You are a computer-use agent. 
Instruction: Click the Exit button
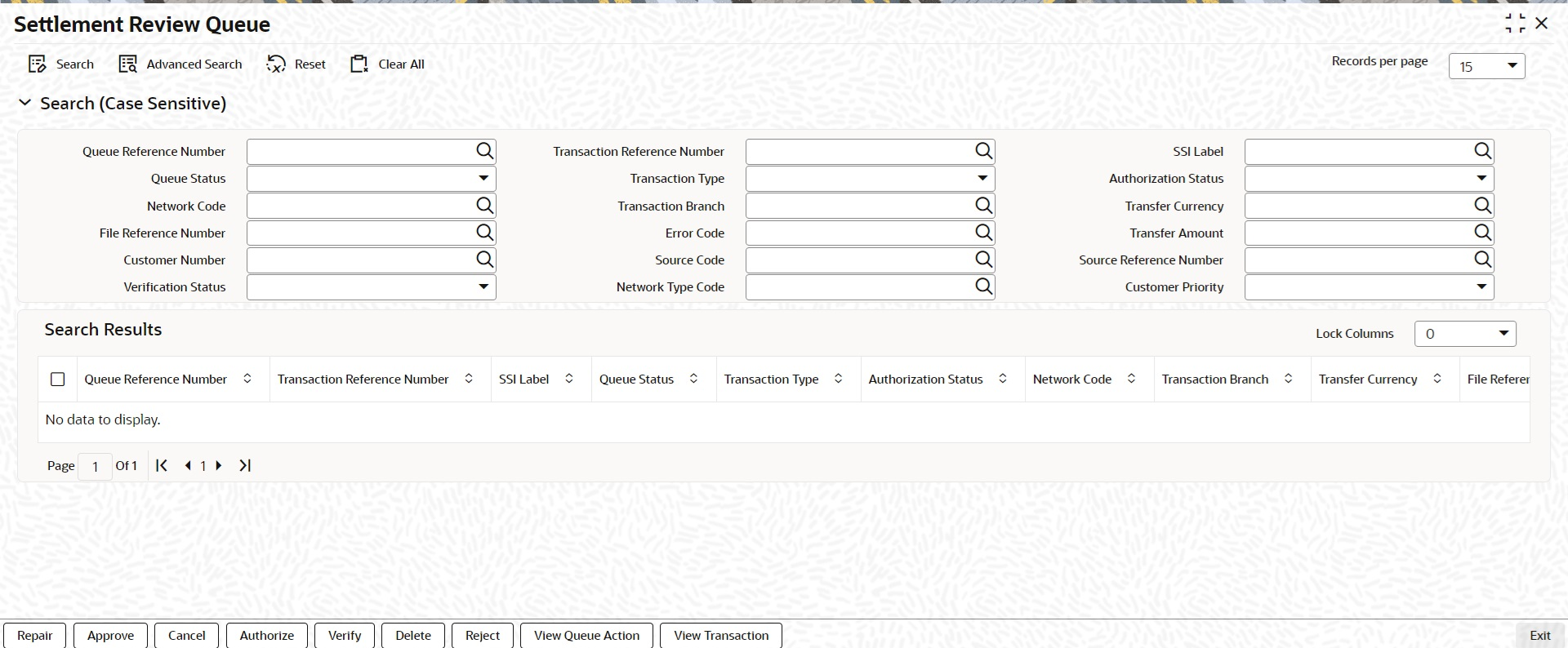(1540, 636)
